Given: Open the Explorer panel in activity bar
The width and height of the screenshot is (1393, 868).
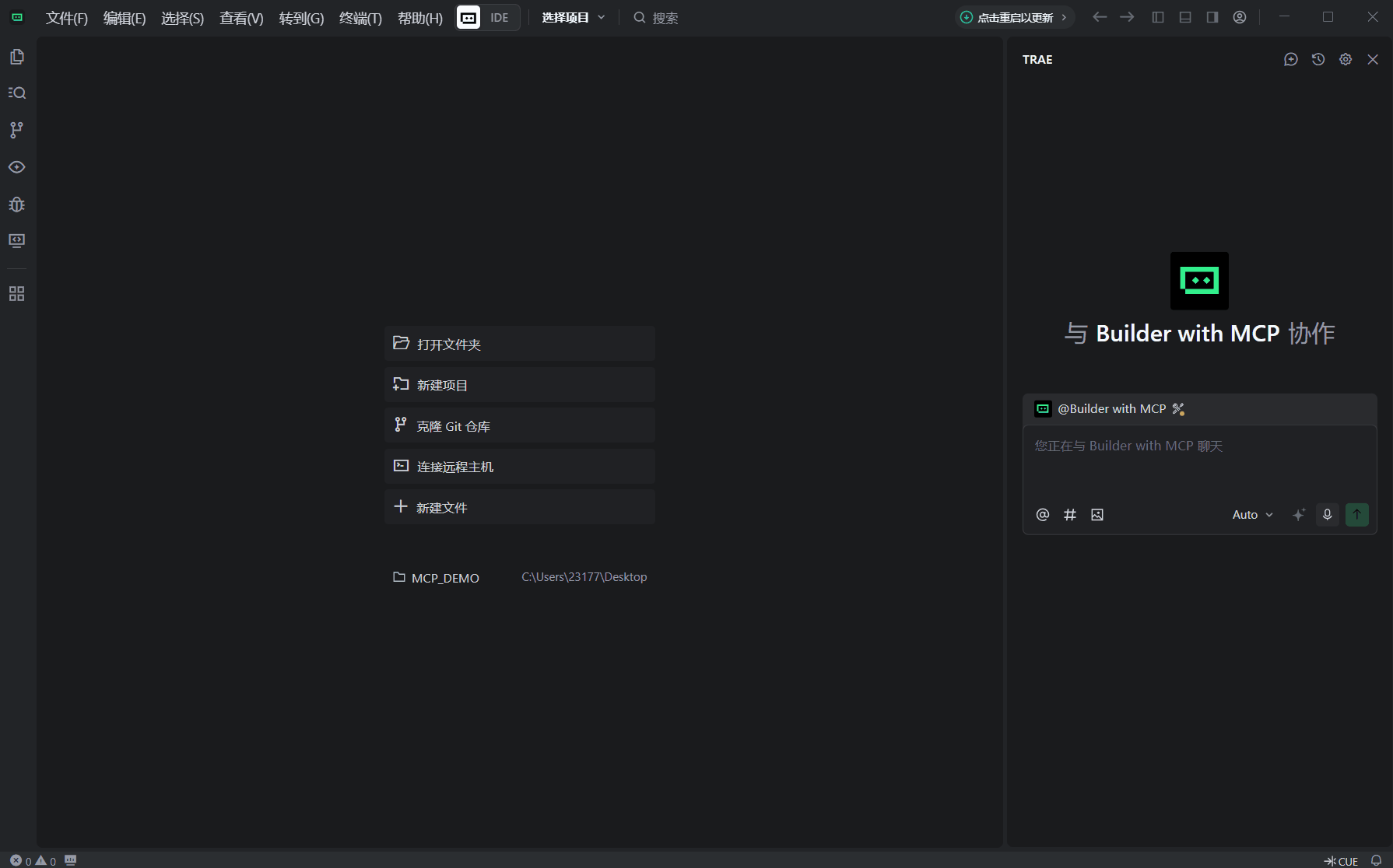Looking at the screenshot, I should click(17, 56).
